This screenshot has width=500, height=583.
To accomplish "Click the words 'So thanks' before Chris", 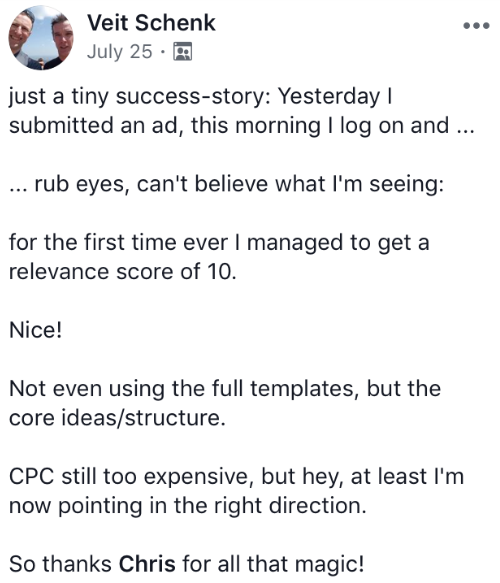I will (61, 564).
